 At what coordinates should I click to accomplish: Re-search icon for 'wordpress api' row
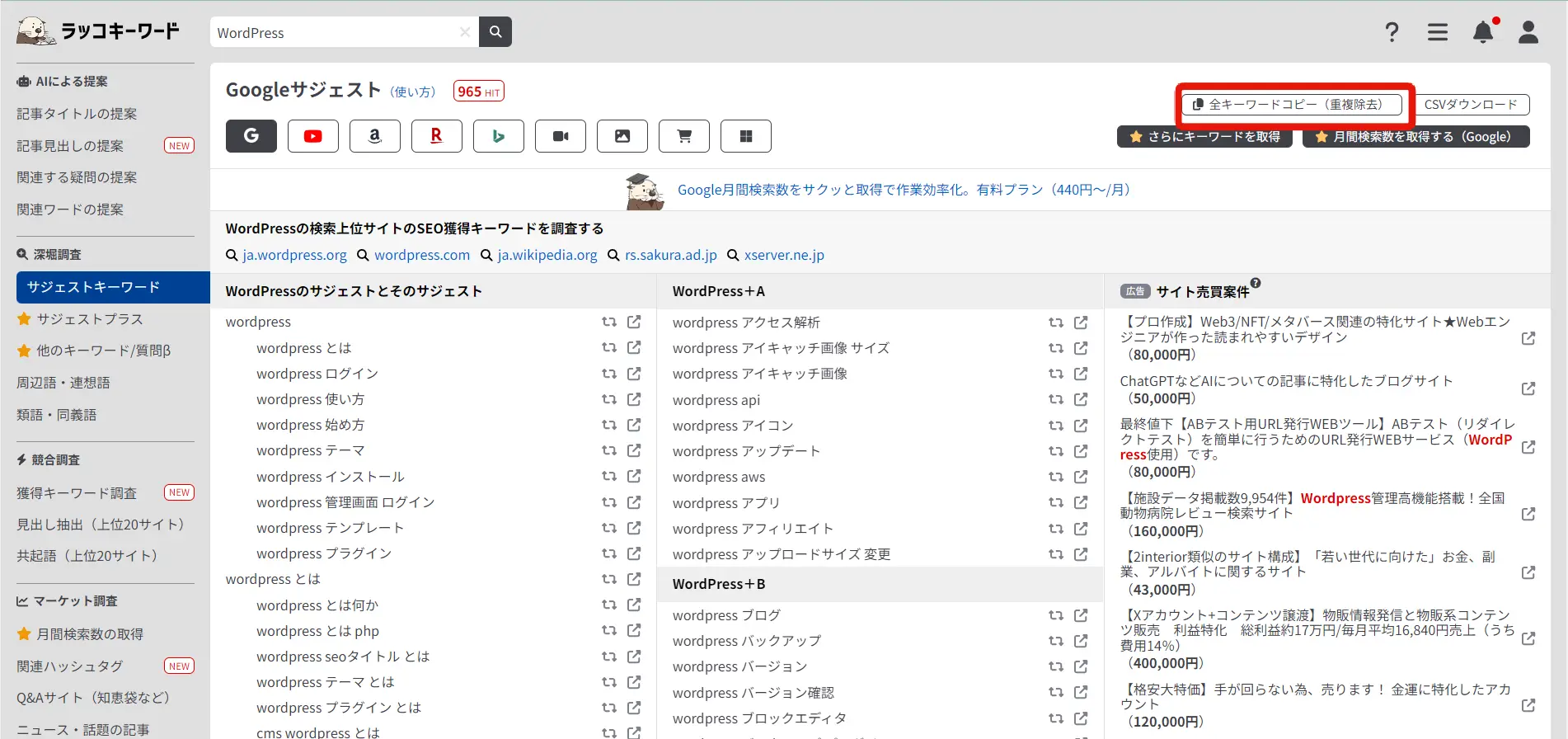1056,400
